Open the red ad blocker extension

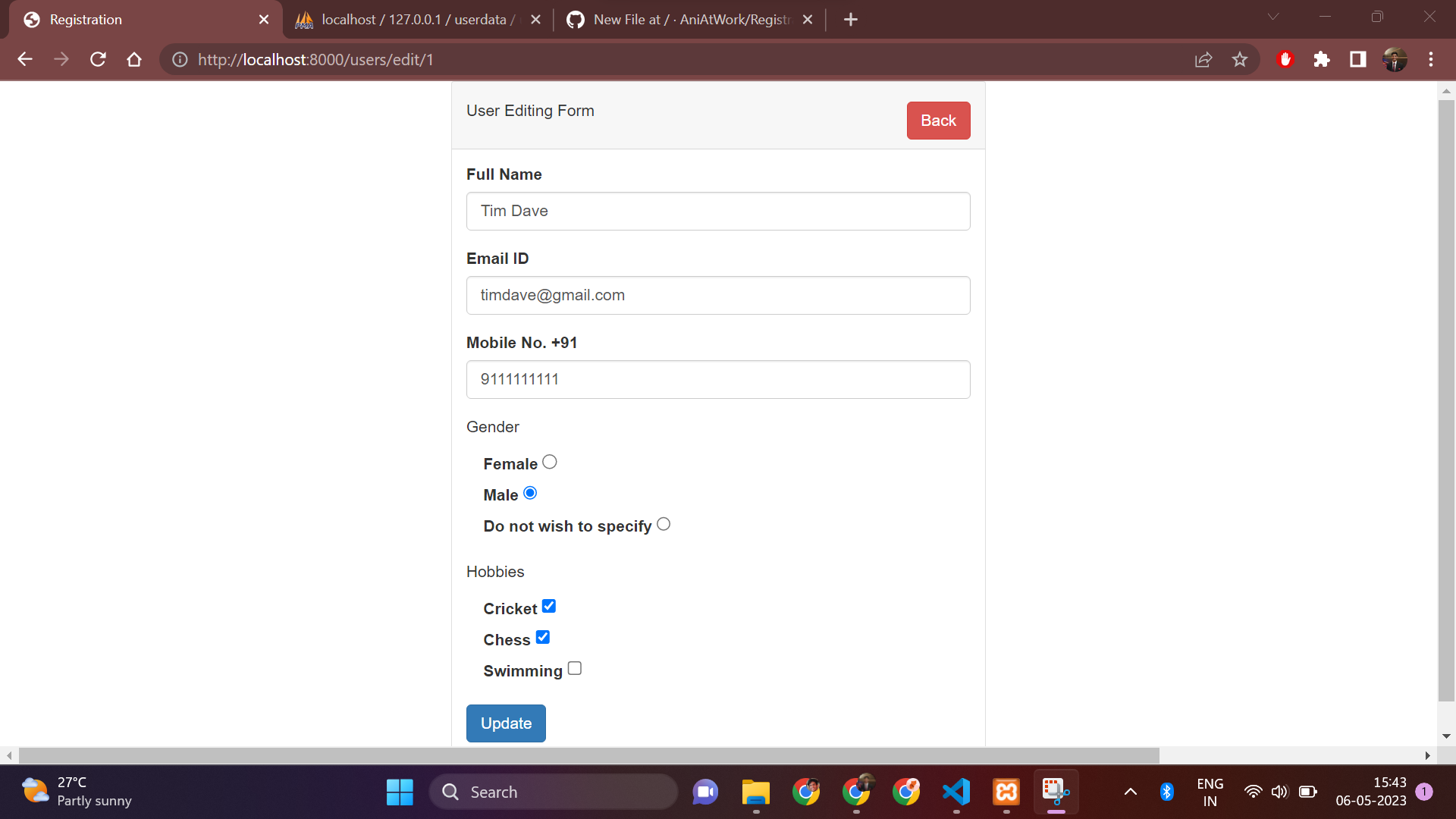click(x=1285, y=59)
